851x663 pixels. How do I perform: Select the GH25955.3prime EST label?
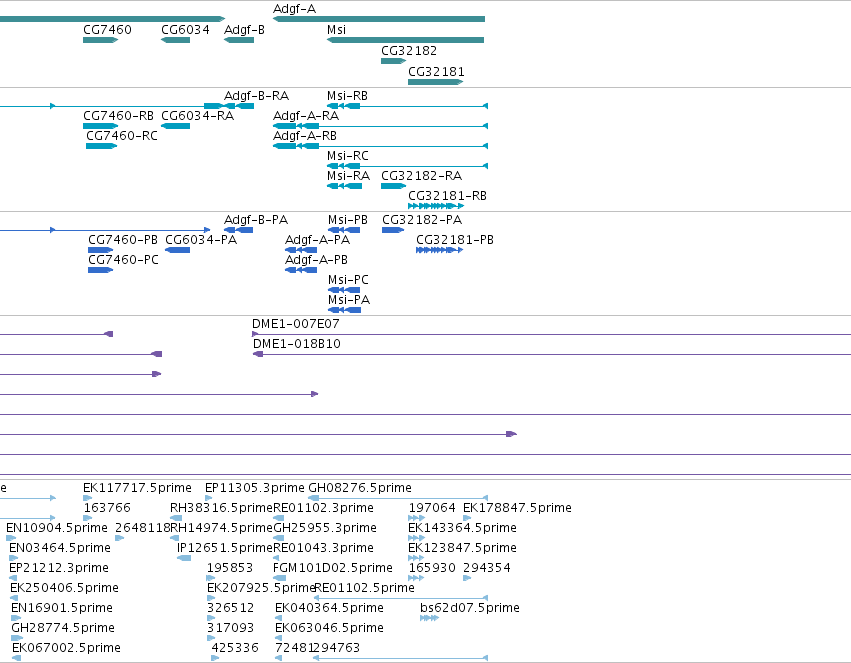pos(325,528)
